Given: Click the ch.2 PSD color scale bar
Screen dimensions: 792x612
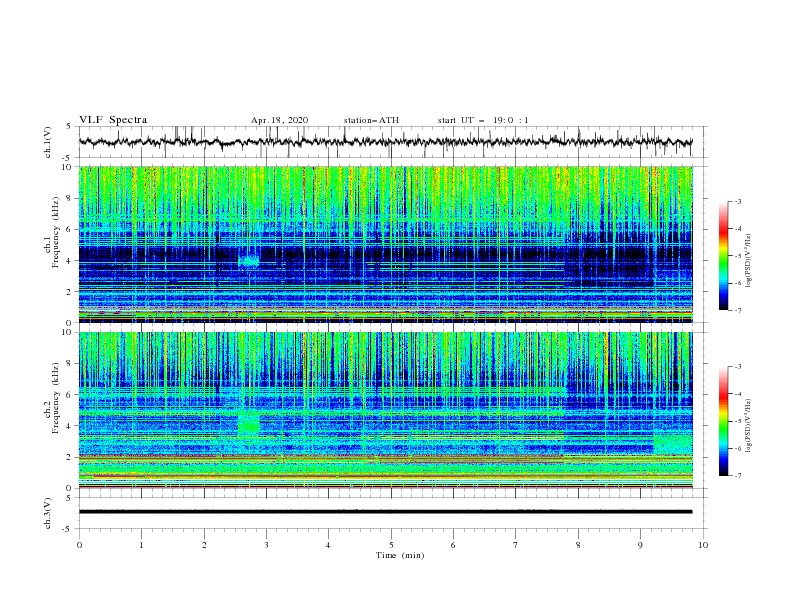Looking at the screenshot, I should (723, 421).
